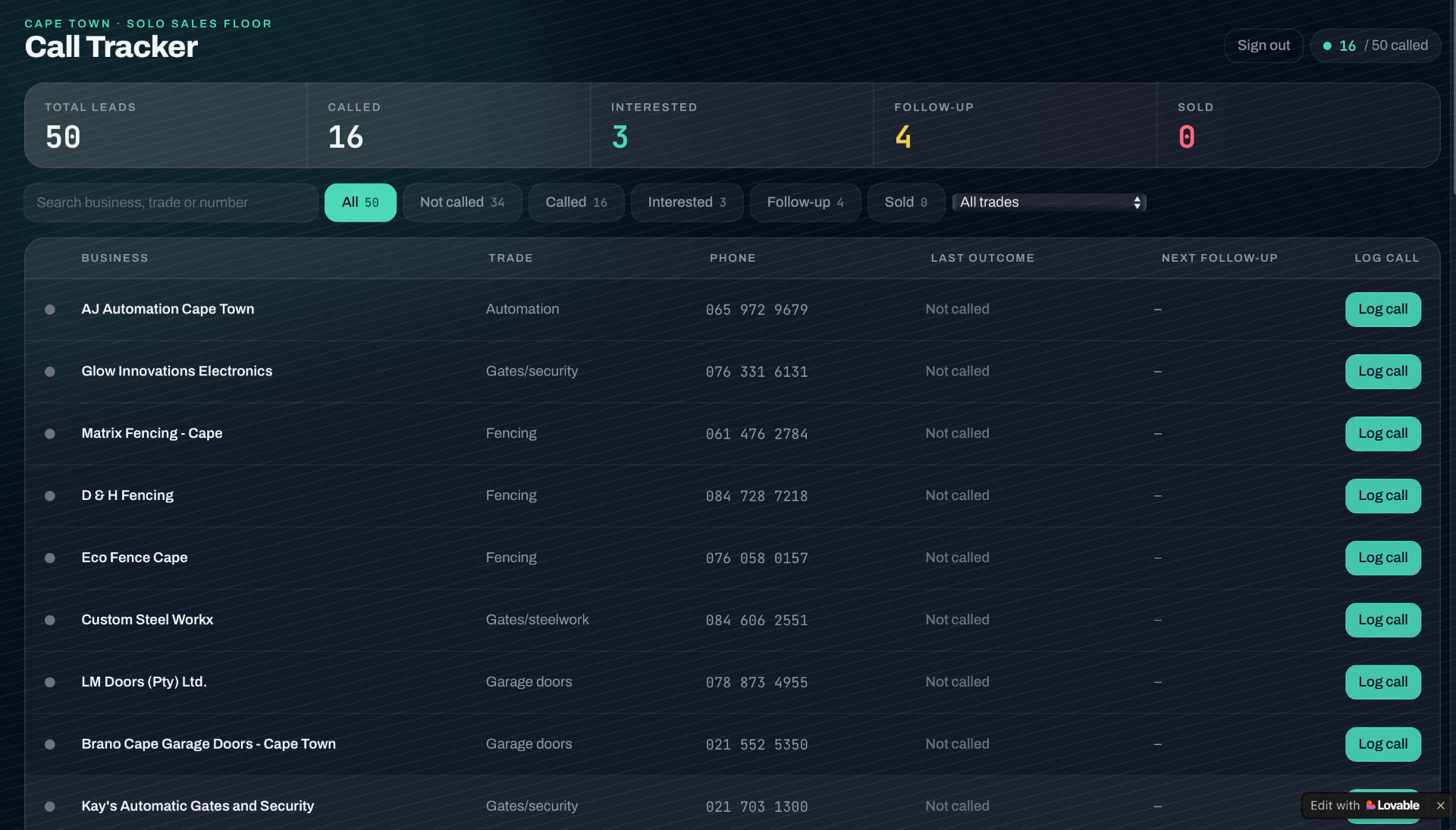This screenshot has width=1456, height=830.
Task: Click the Follow-up 4 stat card
Action: (1015, 125)
